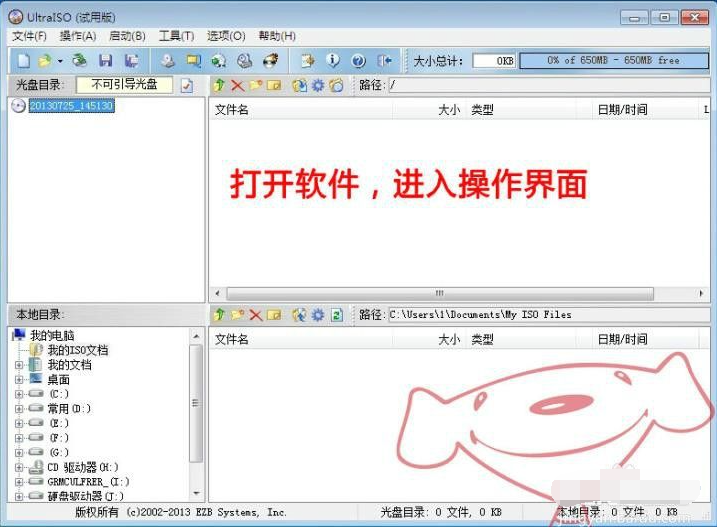Image resolution: width=717 pixels, height=527 pixels.
Task: Click the Info icon in main toolbar
Action: point(333,61)
